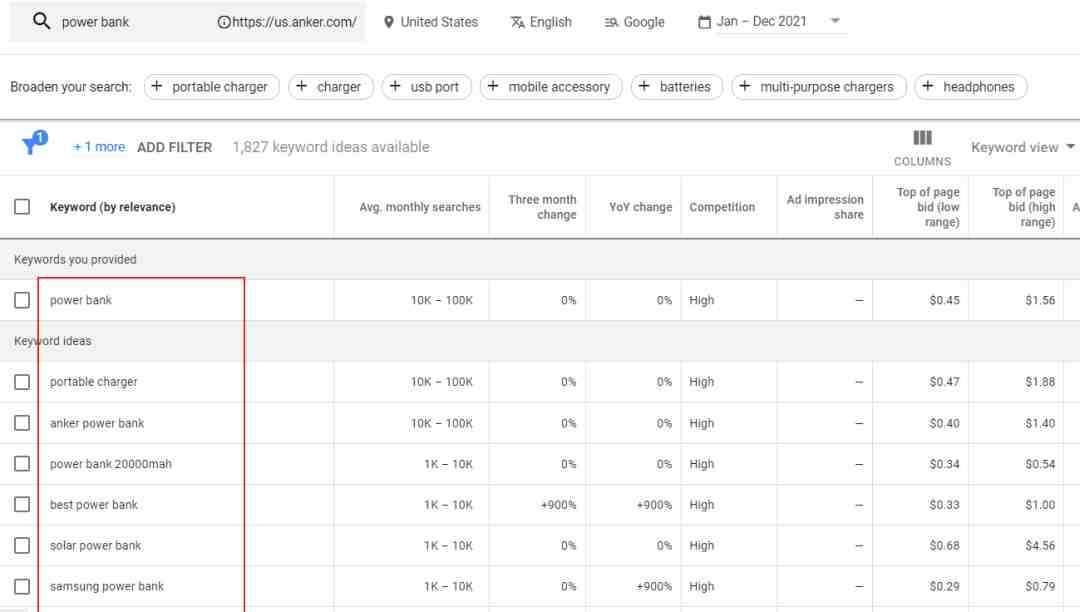Click the anker power bank keyword text

pos(97,423)
